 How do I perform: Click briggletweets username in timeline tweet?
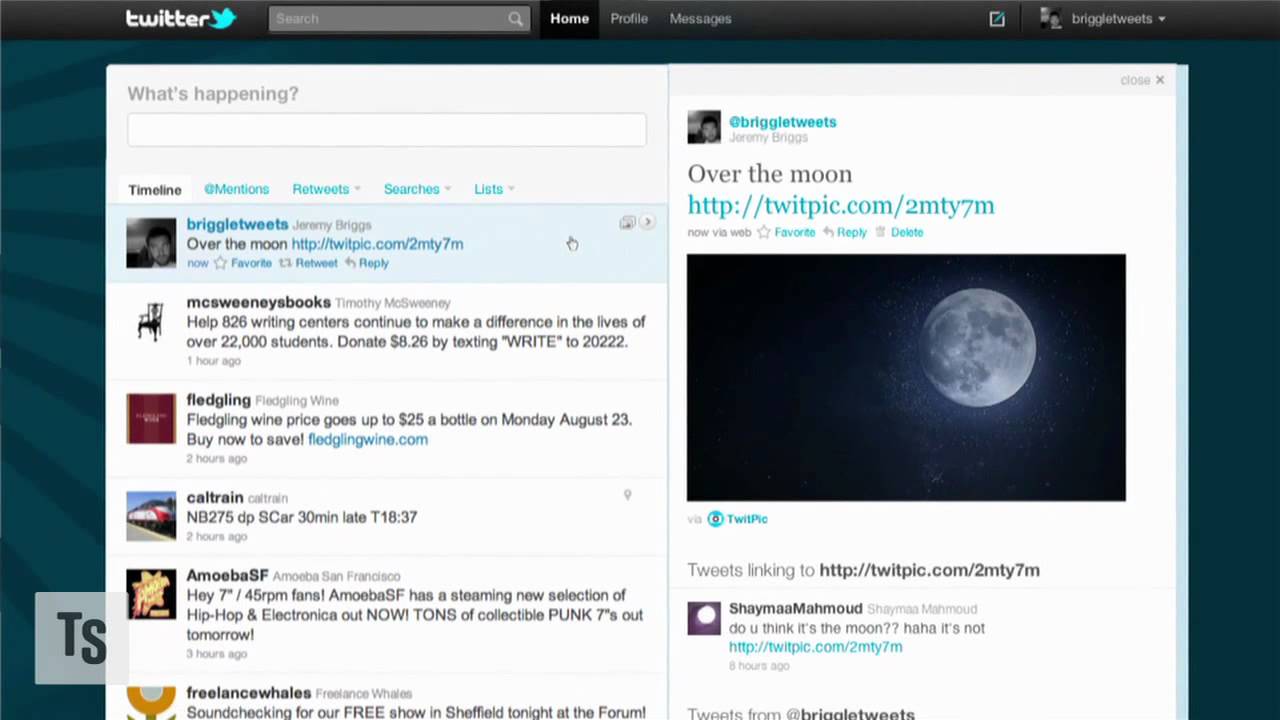point(237,224)
